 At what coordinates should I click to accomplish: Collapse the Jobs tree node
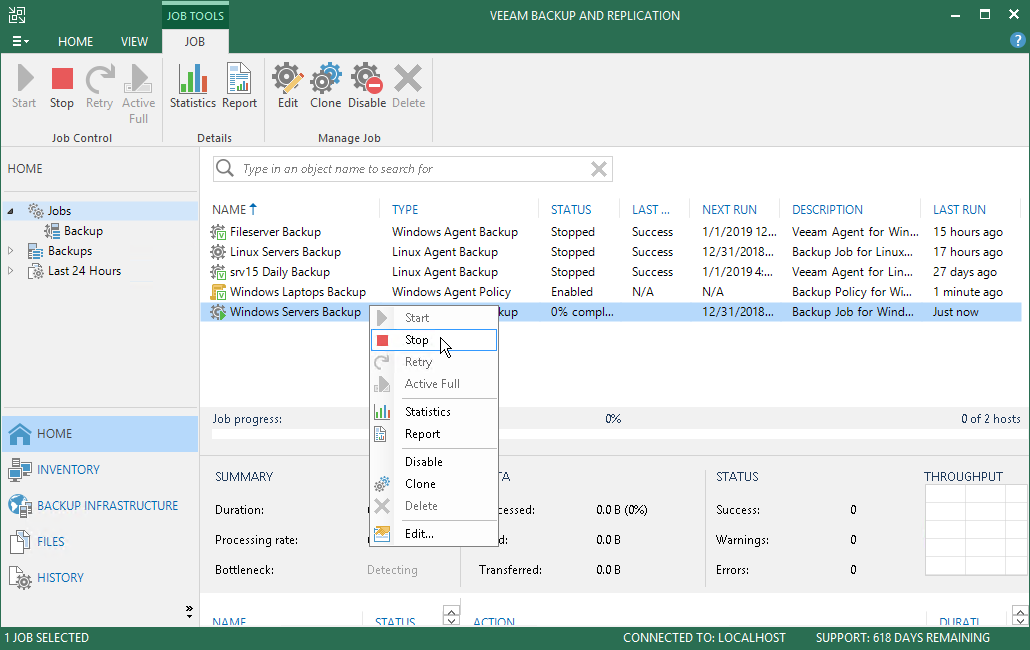pos(10,211)
